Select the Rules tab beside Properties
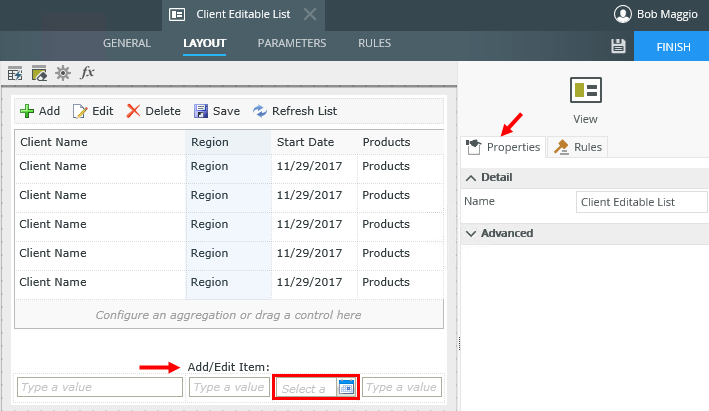 click(579, 147)
